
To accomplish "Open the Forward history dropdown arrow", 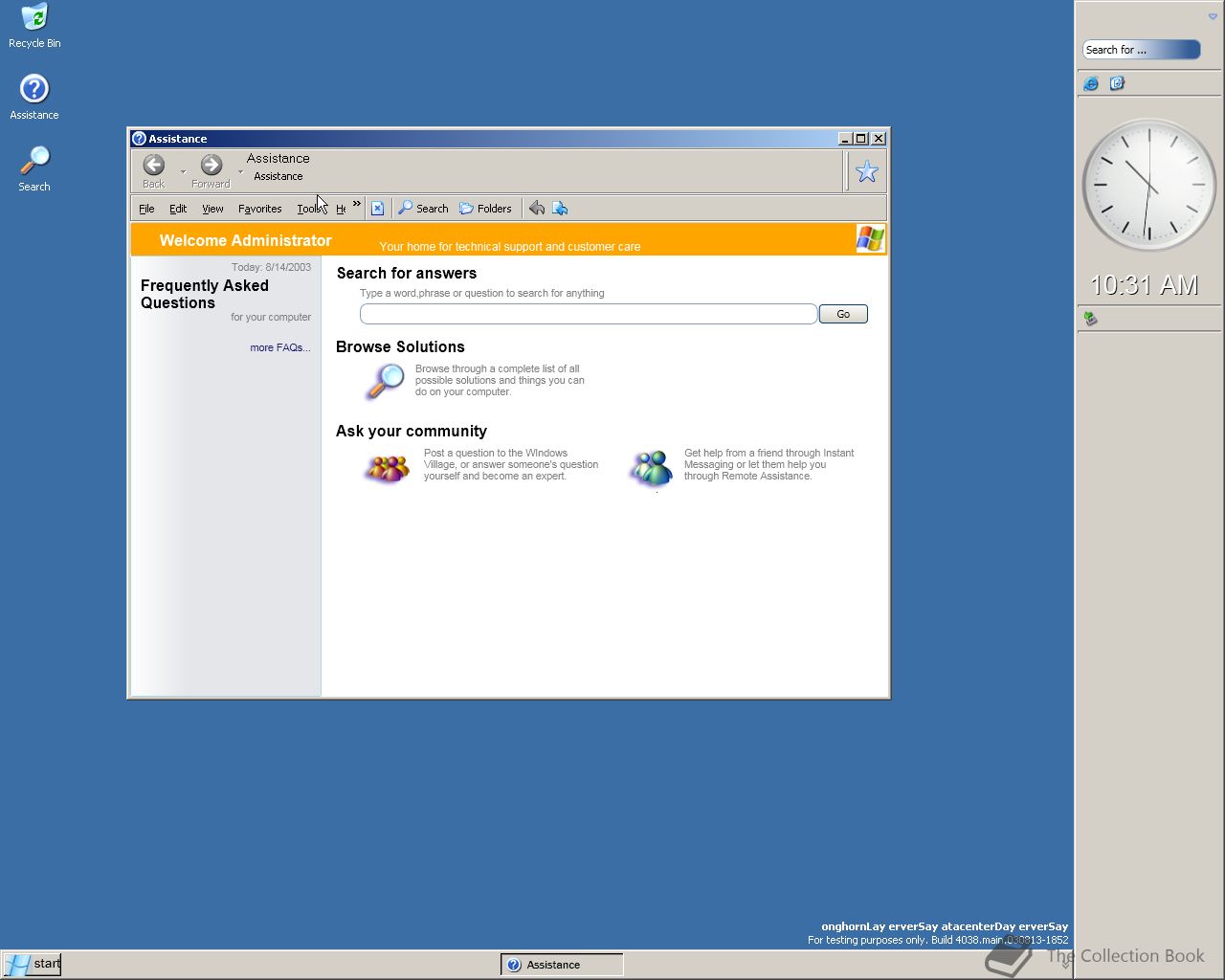I will pos(240,172).
